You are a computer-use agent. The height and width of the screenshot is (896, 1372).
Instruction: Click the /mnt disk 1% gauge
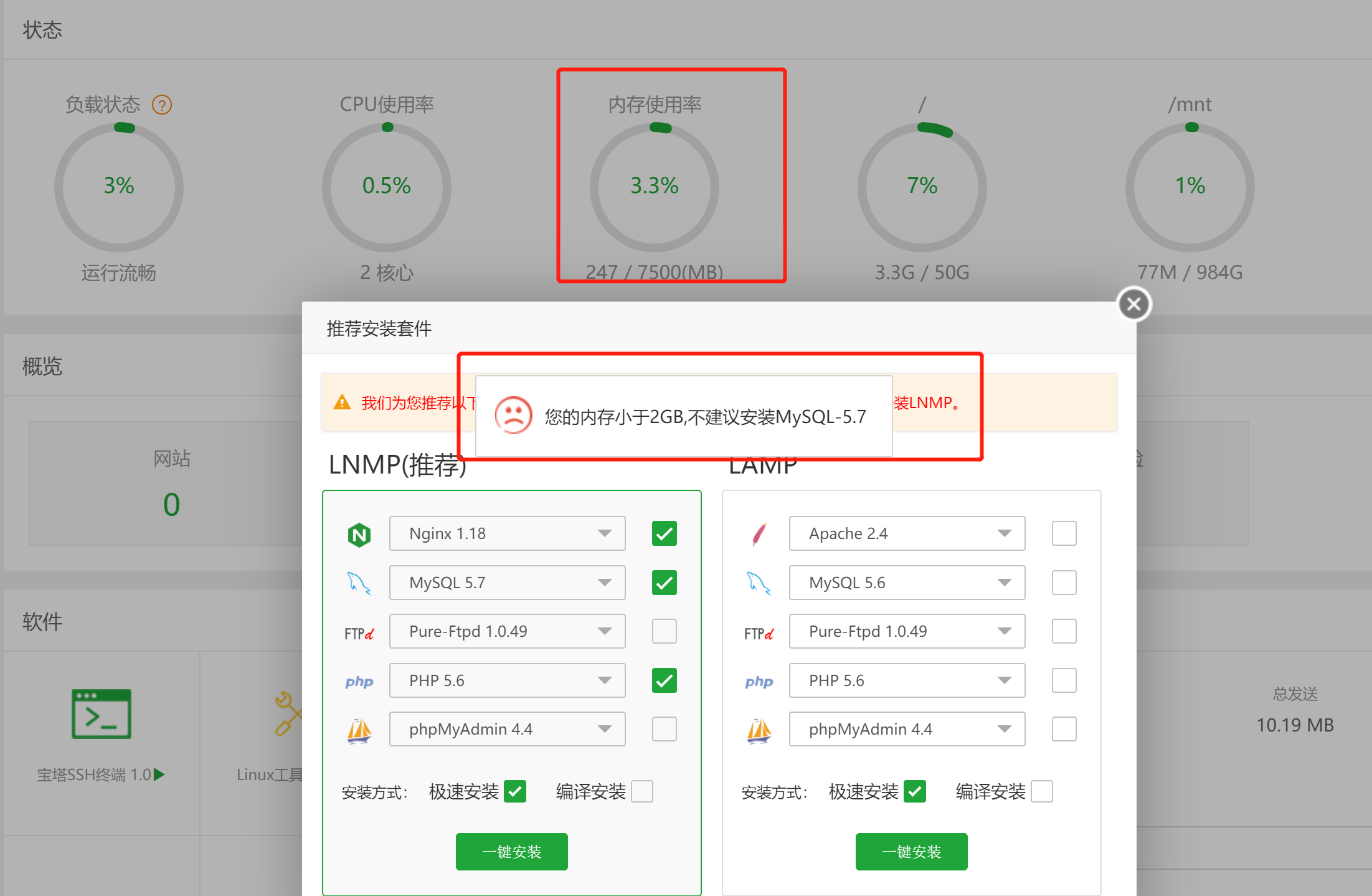pos(1190,187)
